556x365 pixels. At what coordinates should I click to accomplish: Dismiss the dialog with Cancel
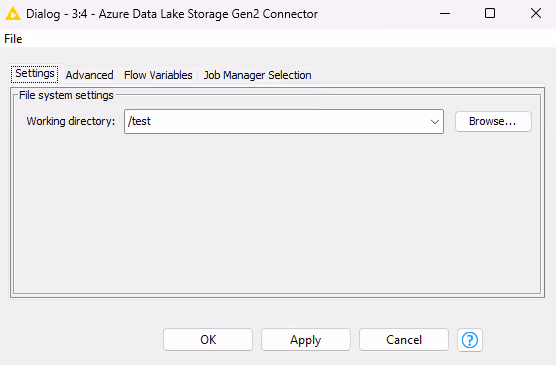coord(404,340)
